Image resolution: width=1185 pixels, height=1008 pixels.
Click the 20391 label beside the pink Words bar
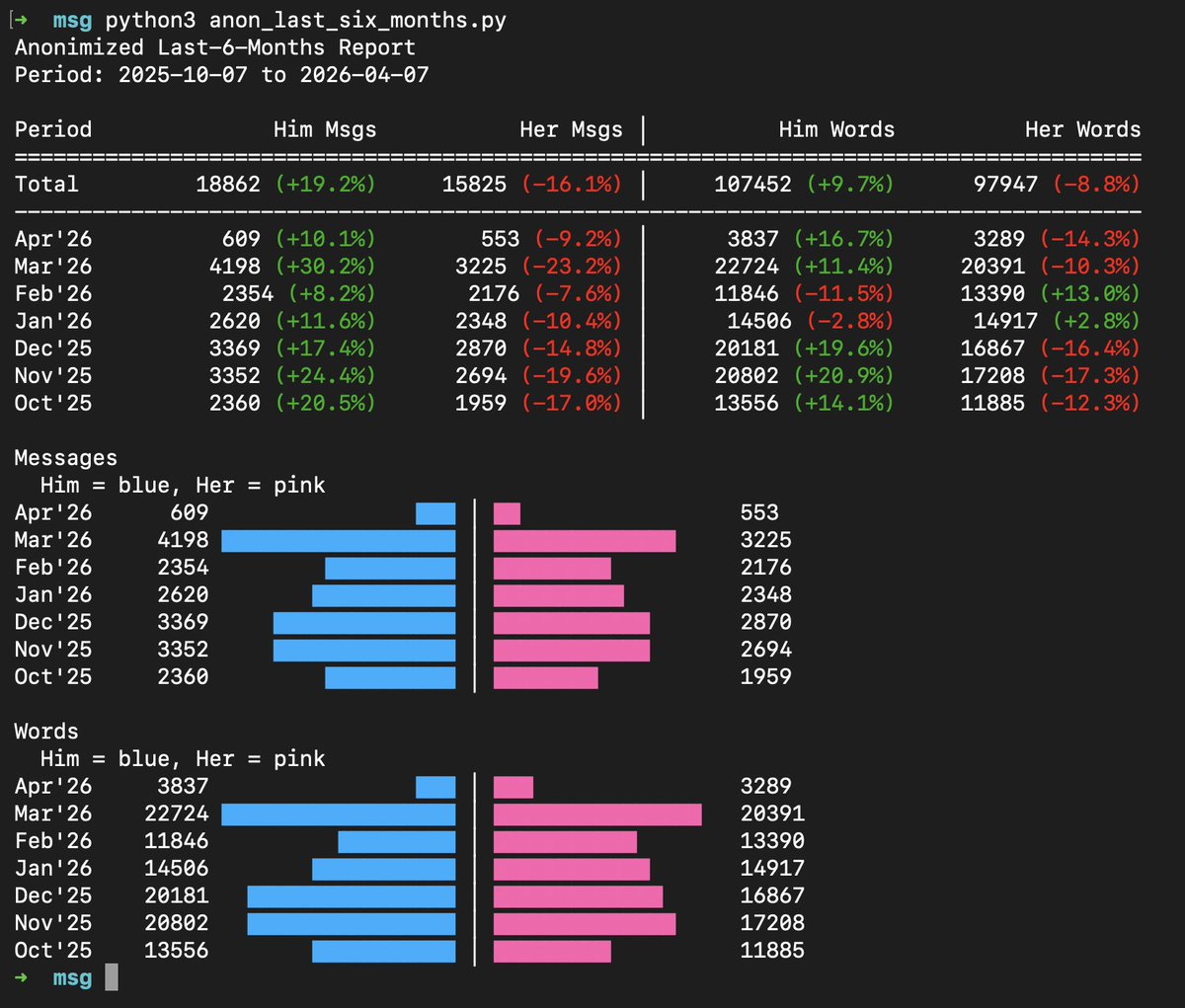(x=772, y=814)
